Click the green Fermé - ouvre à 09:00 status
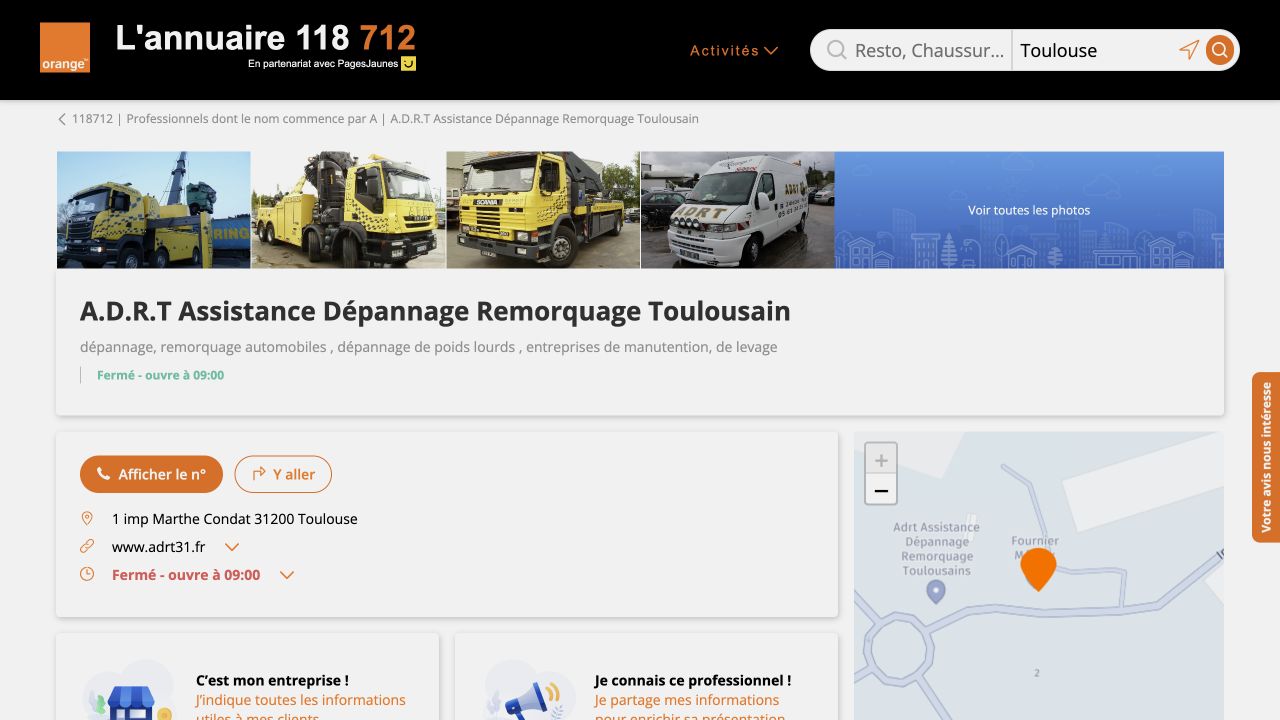The width and height of the screenshot is (1280, 720). click(160, 375)
